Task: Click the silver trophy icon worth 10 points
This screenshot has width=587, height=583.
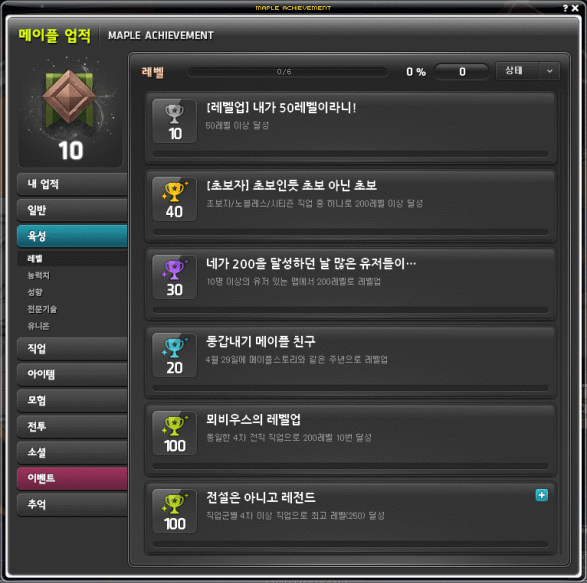Action: (x=174, y=113)
